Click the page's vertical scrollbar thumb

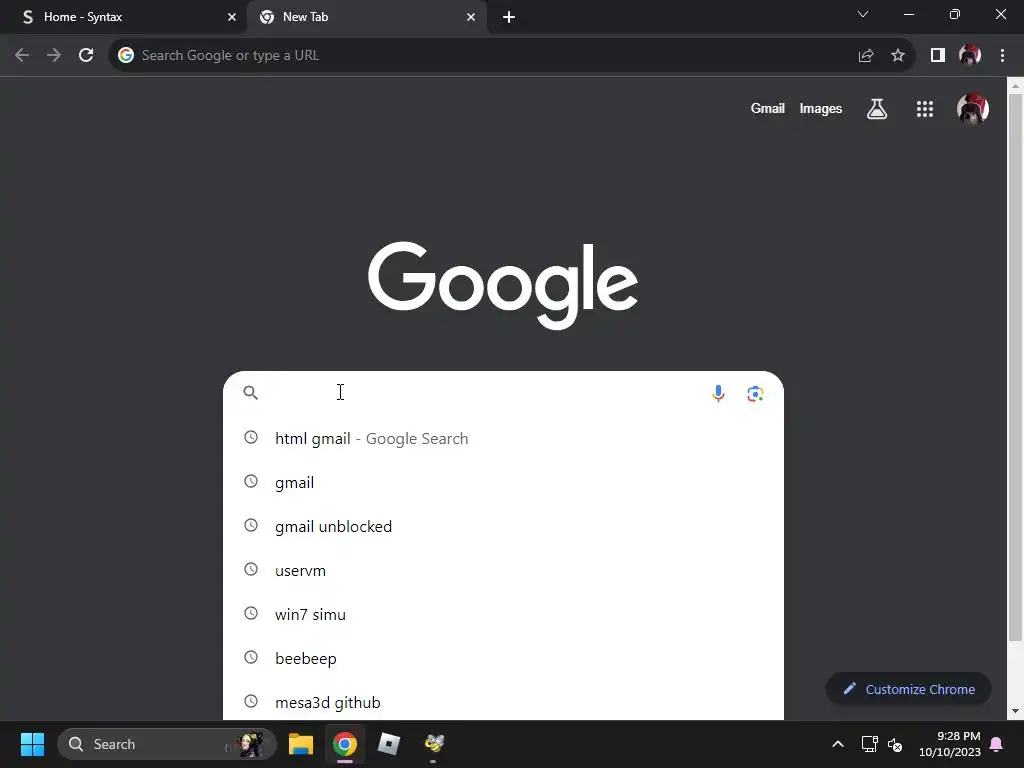click(x=1016, y=367)
